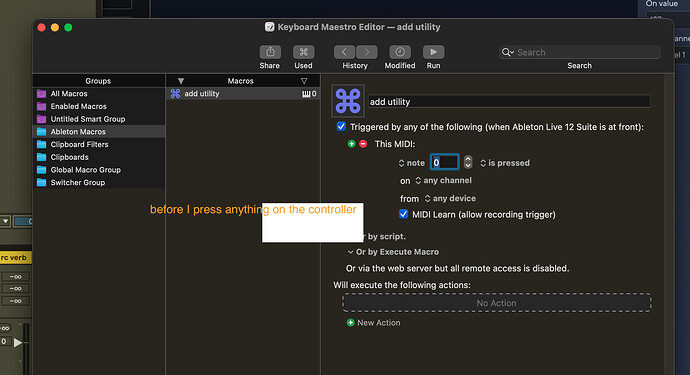
Task: Select Clipboards group
Action: tap(99, 157)
